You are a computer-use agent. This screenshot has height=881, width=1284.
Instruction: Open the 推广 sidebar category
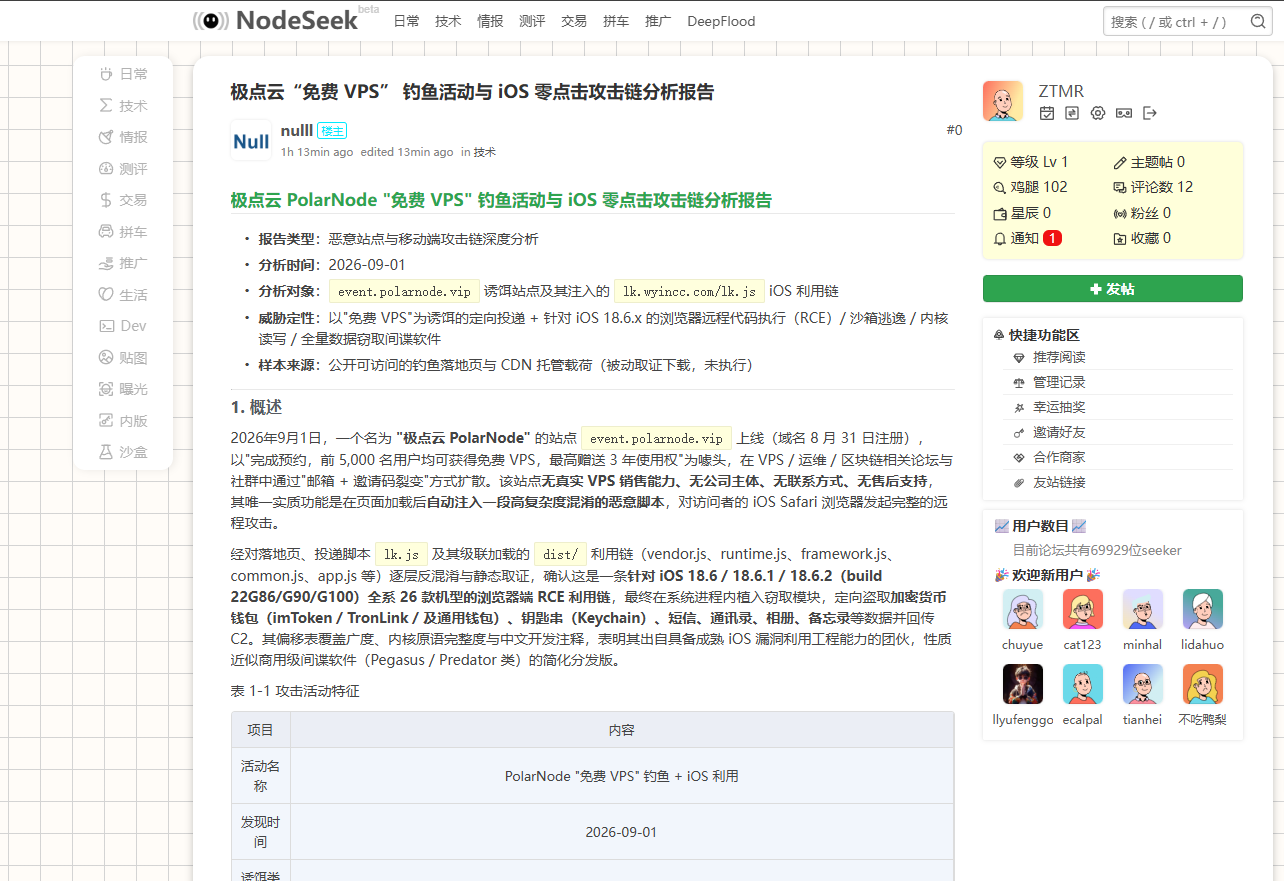click(123, 263)
